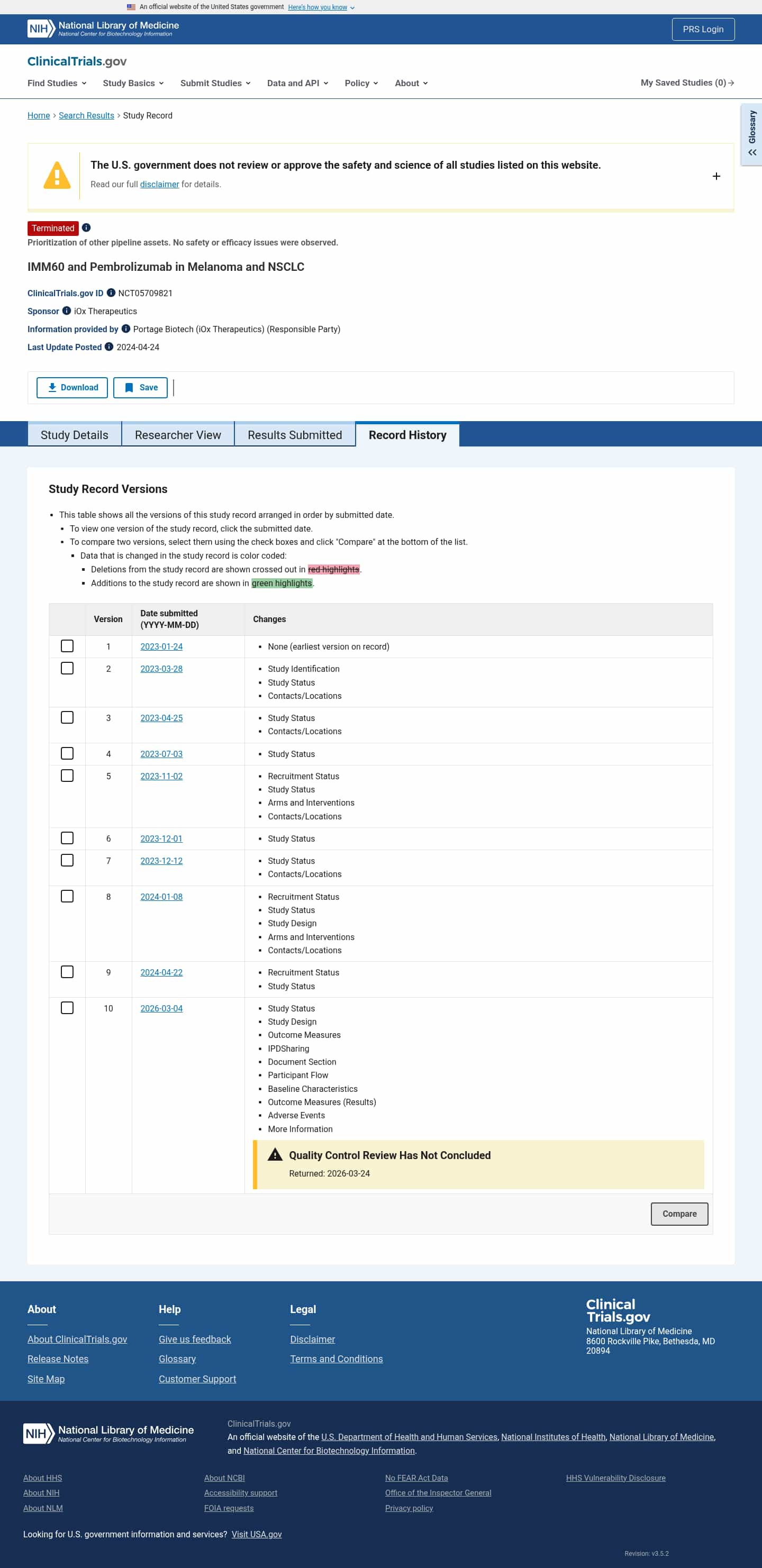Click the Compare button
The width and height of the screenshot is (762, 1568).
click(679, 1214)
